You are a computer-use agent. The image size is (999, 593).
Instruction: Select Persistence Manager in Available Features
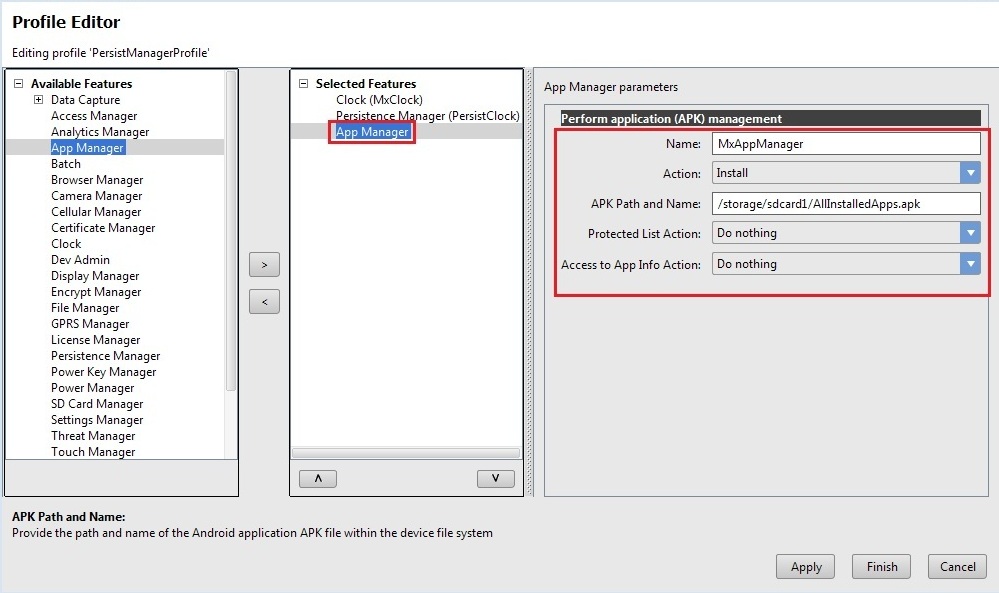point(105,356)
